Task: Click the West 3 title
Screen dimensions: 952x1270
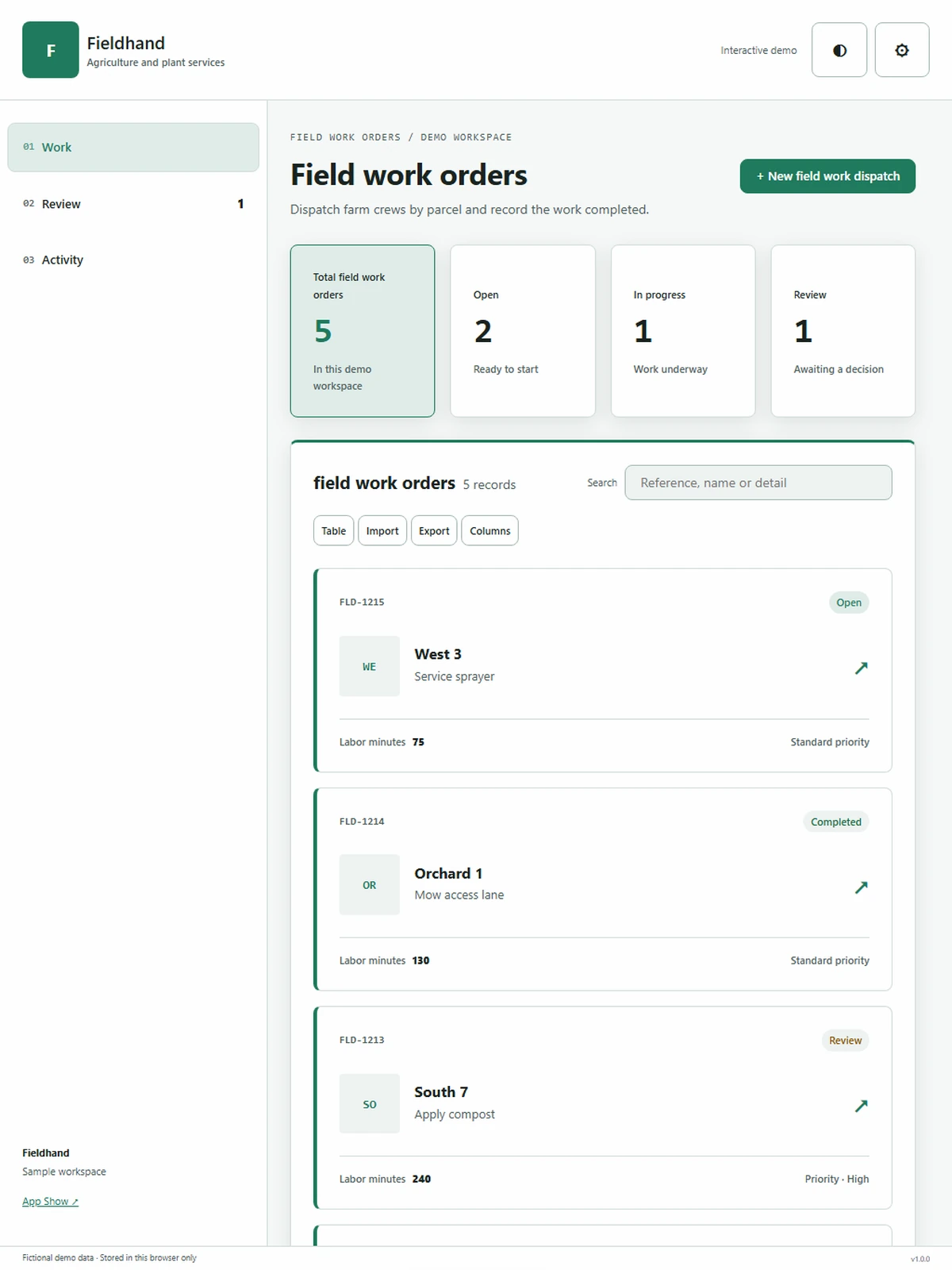Action: coord(438,654)
